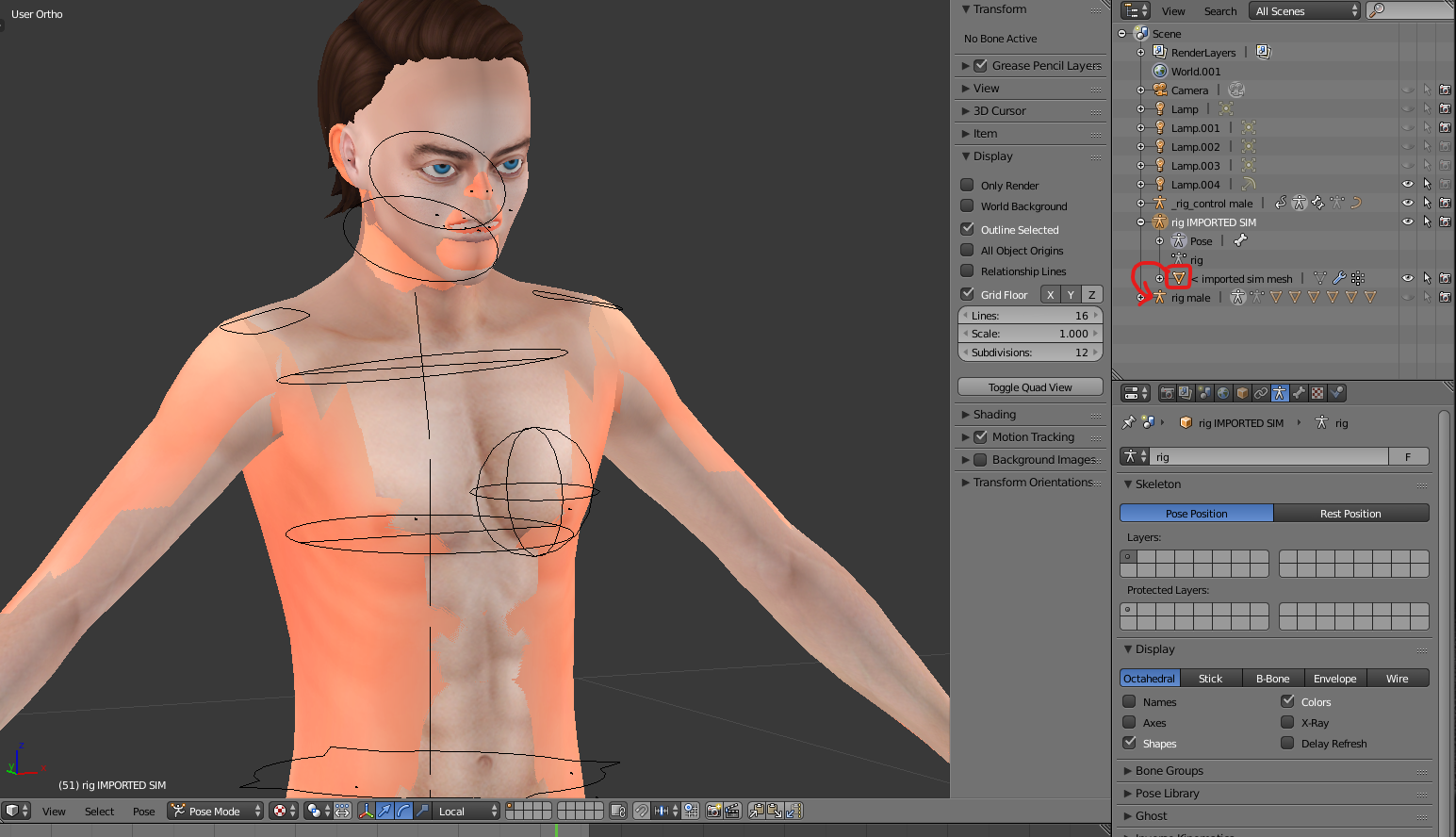Expand the Camera node in outliner
Screen dimensions: 1456x837
1140,90
